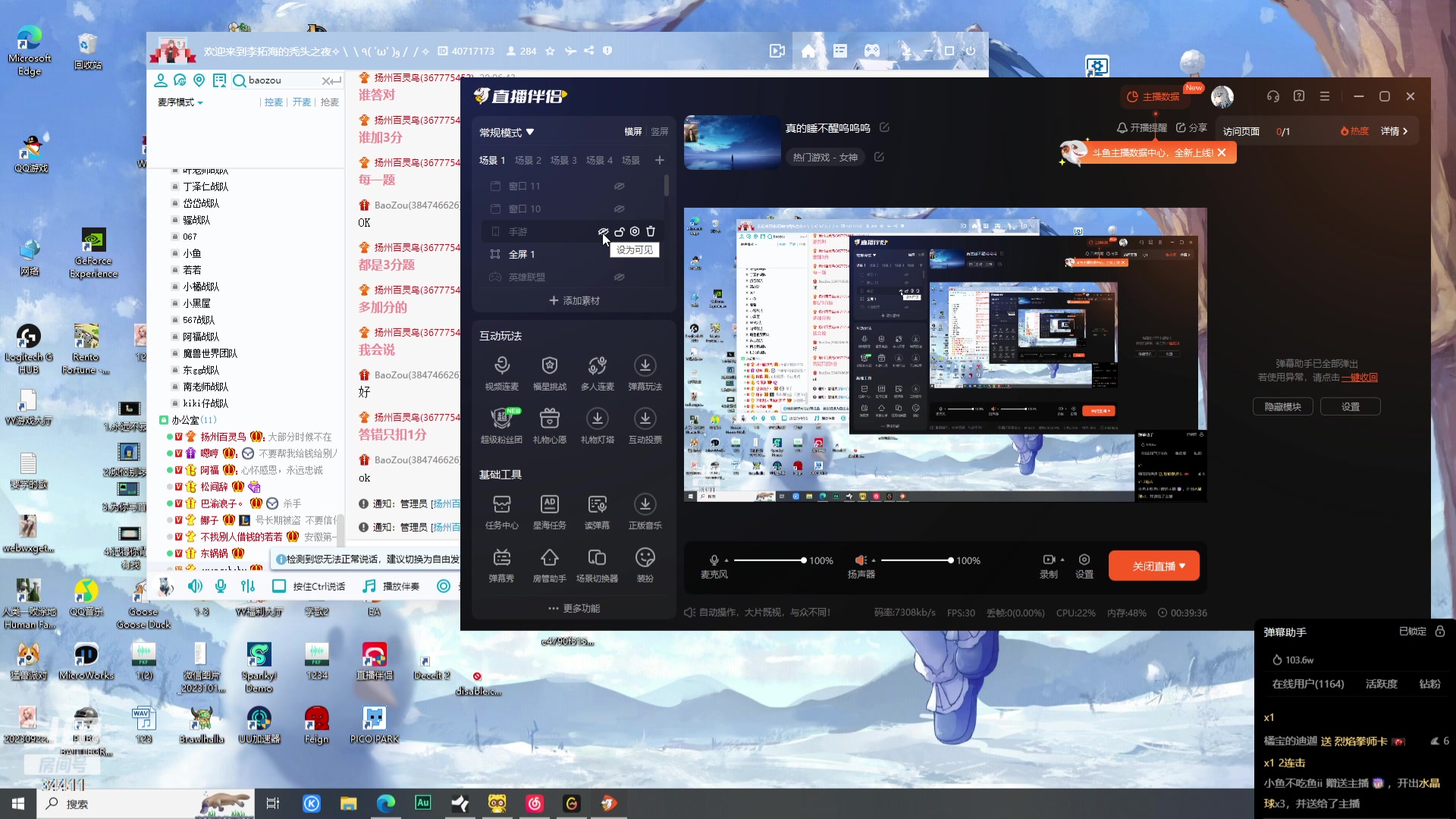Toggle visibility of the 英雄联盟 source
Viewport: 1456px width, 819px height.
620,277
